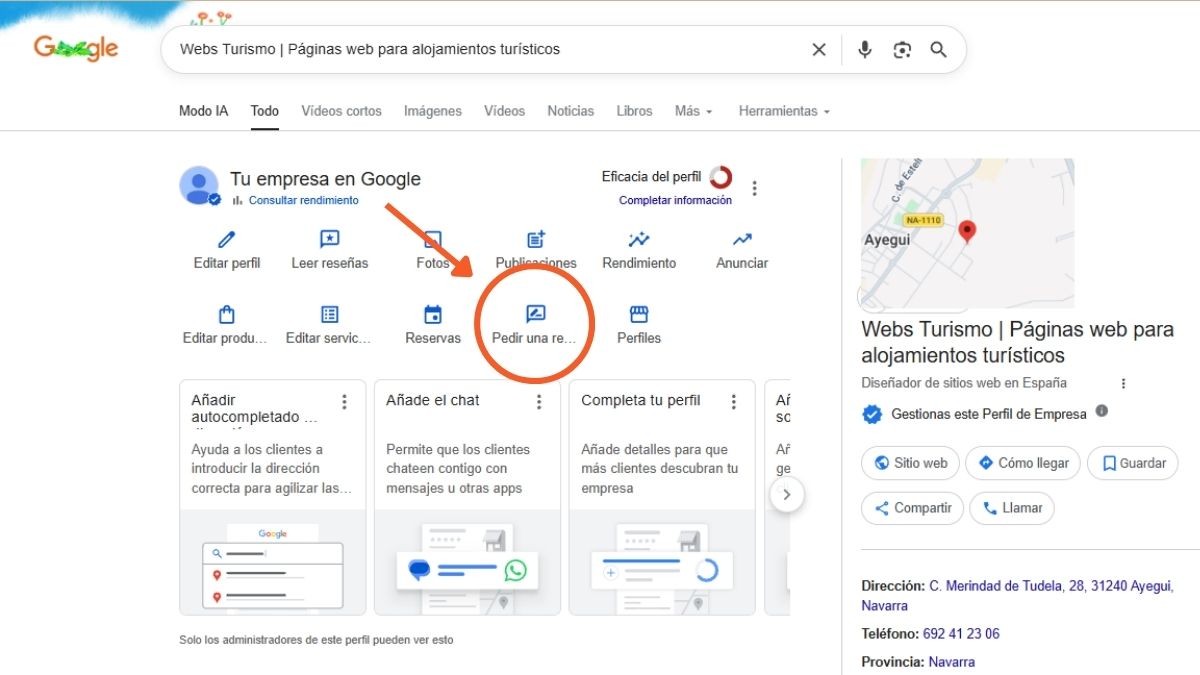Advance the suggestions carousel with right arrow

click(x=787, y=494)
